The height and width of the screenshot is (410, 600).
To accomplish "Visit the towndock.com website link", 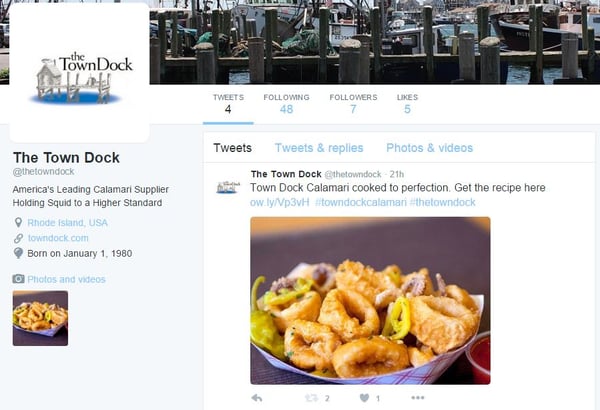I will coord(58,238).
